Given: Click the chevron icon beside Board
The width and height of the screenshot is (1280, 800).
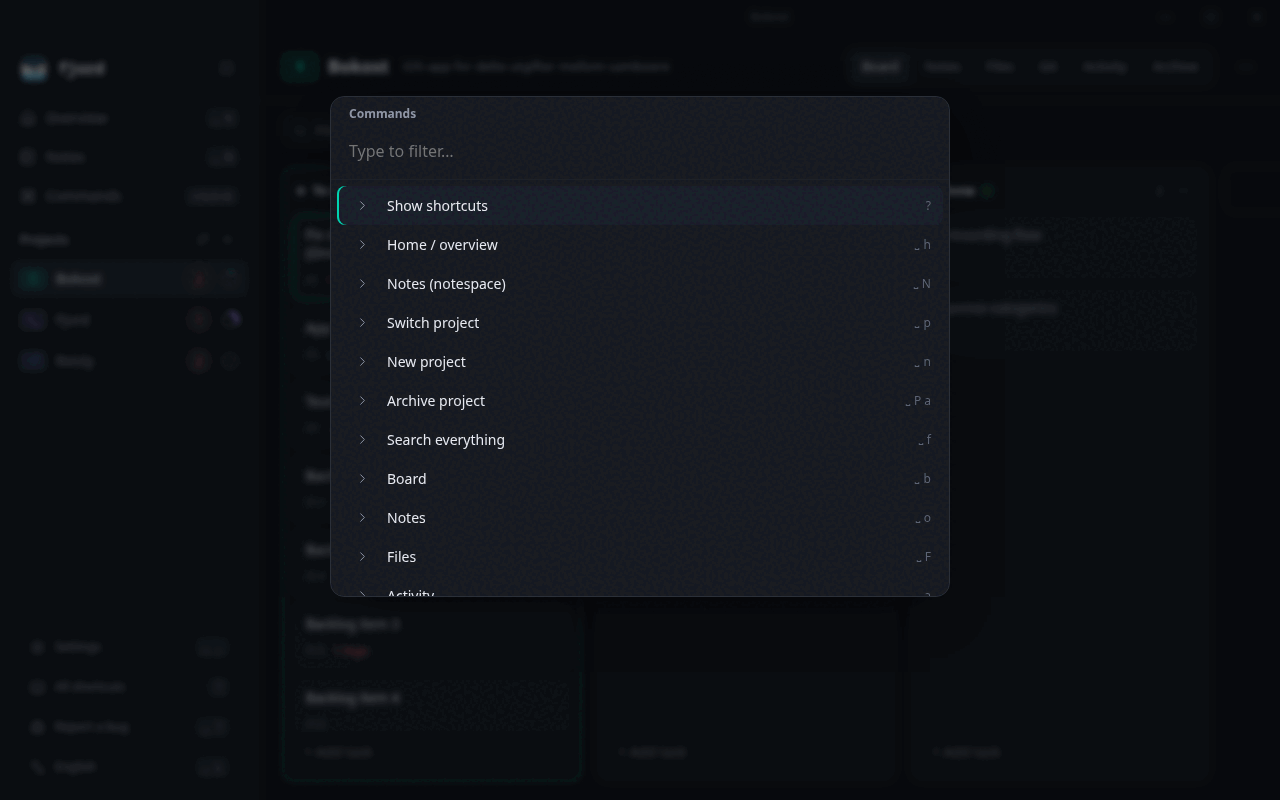Looking at the screenshot, I should tap(362, 478).
